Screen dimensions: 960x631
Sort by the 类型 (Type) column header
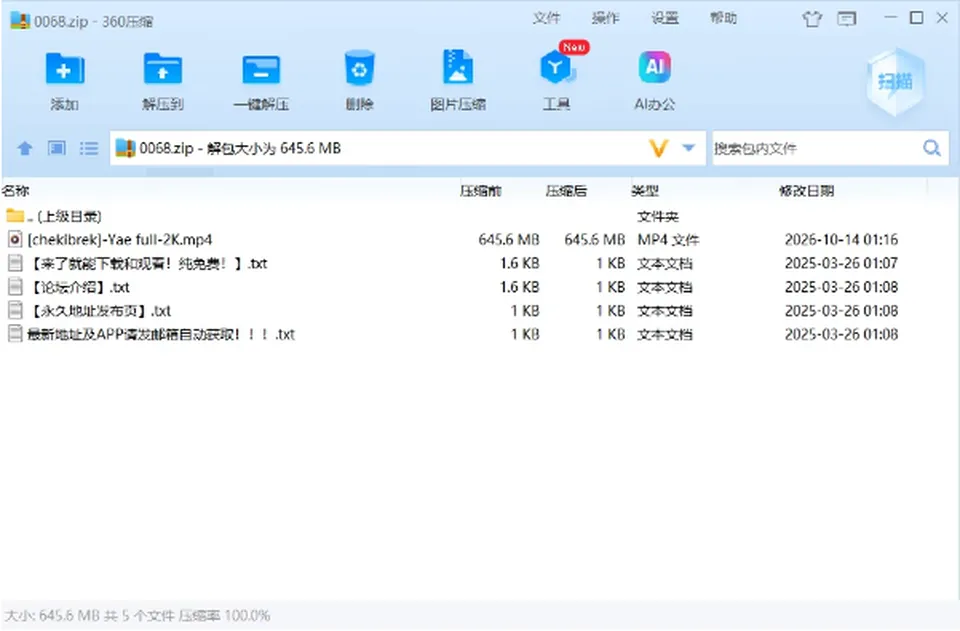coord(645,191)
